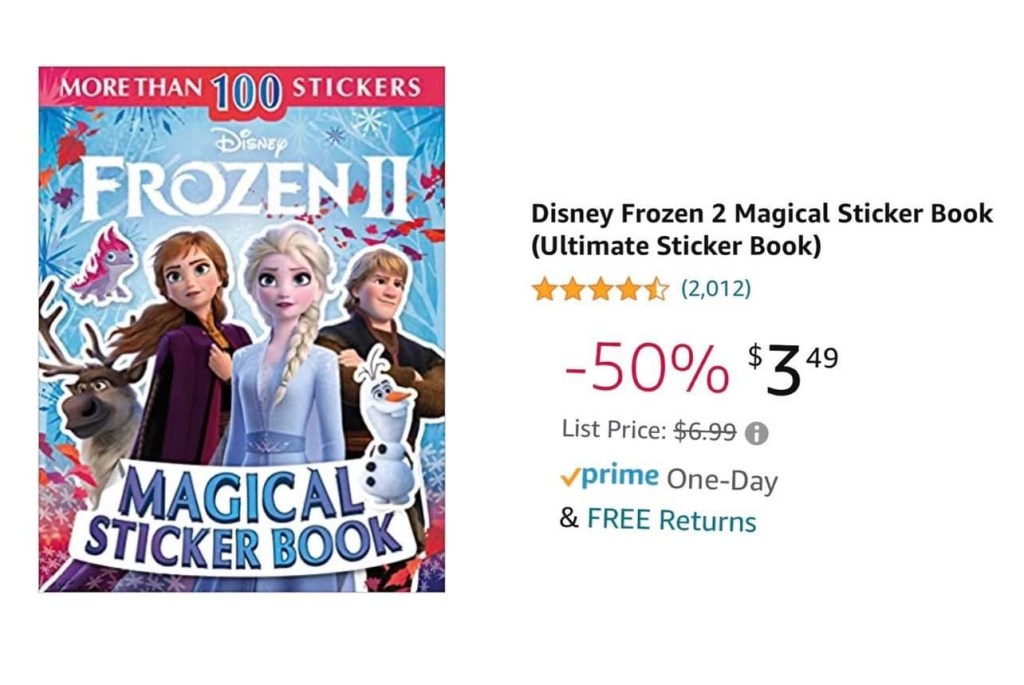Click Olaf the snowman on the cover

coord(385,420)
